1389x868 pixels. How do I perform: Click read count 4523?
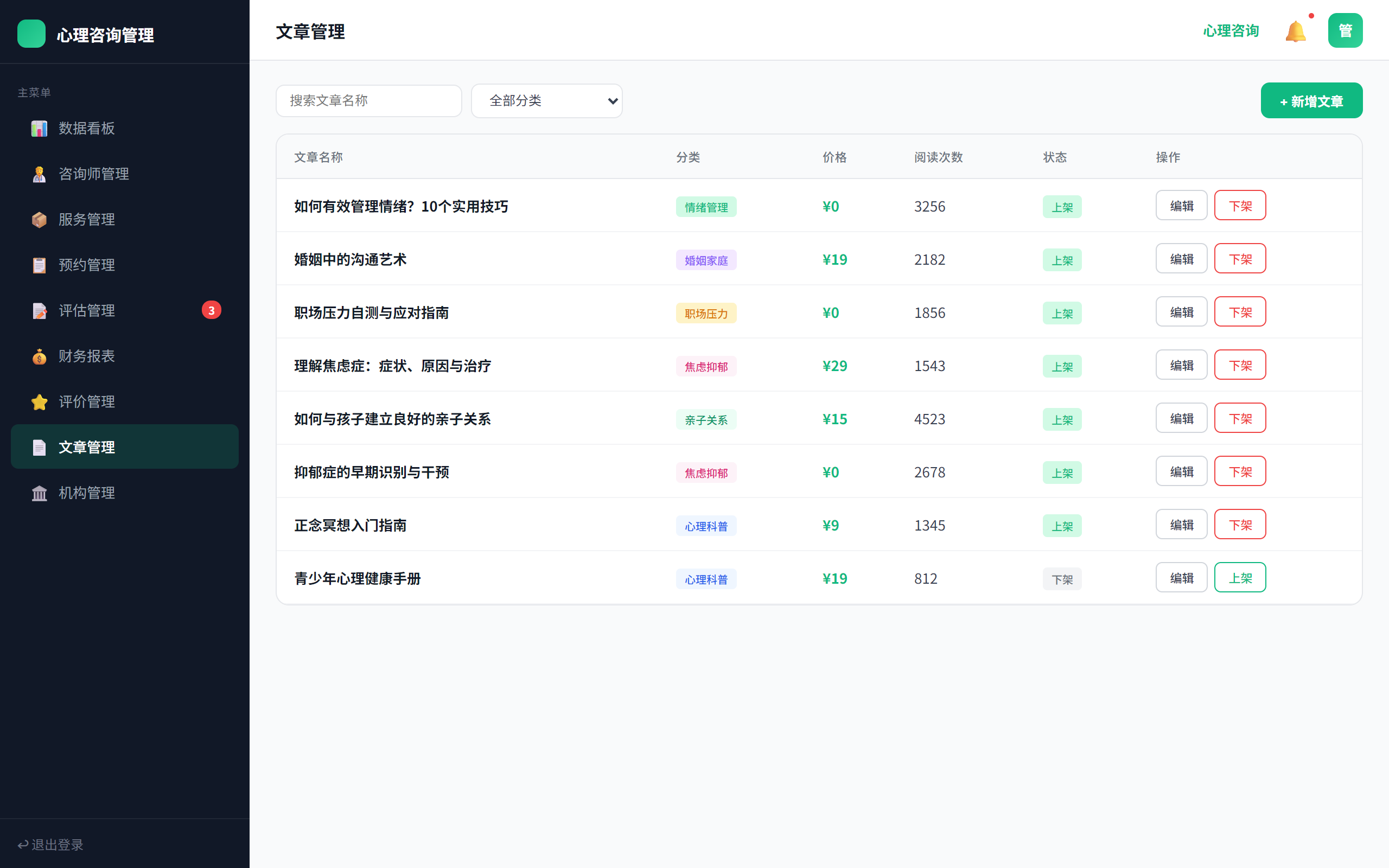click(929, 419)
